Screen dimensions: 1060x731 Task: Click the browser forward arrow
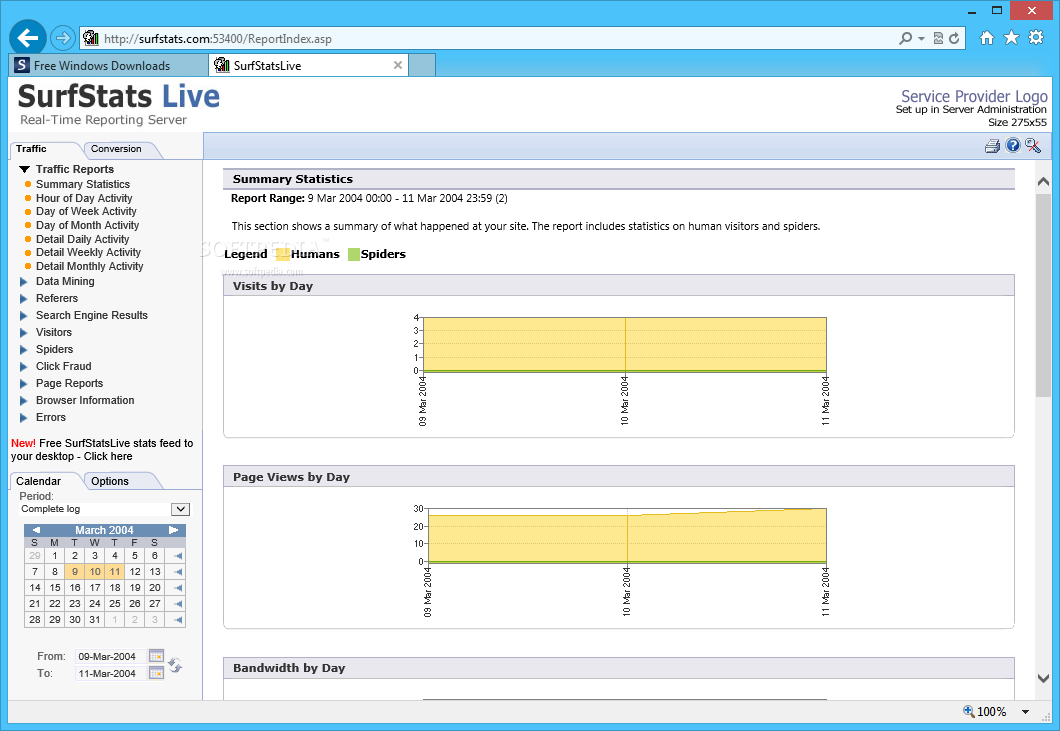[63, 38]
